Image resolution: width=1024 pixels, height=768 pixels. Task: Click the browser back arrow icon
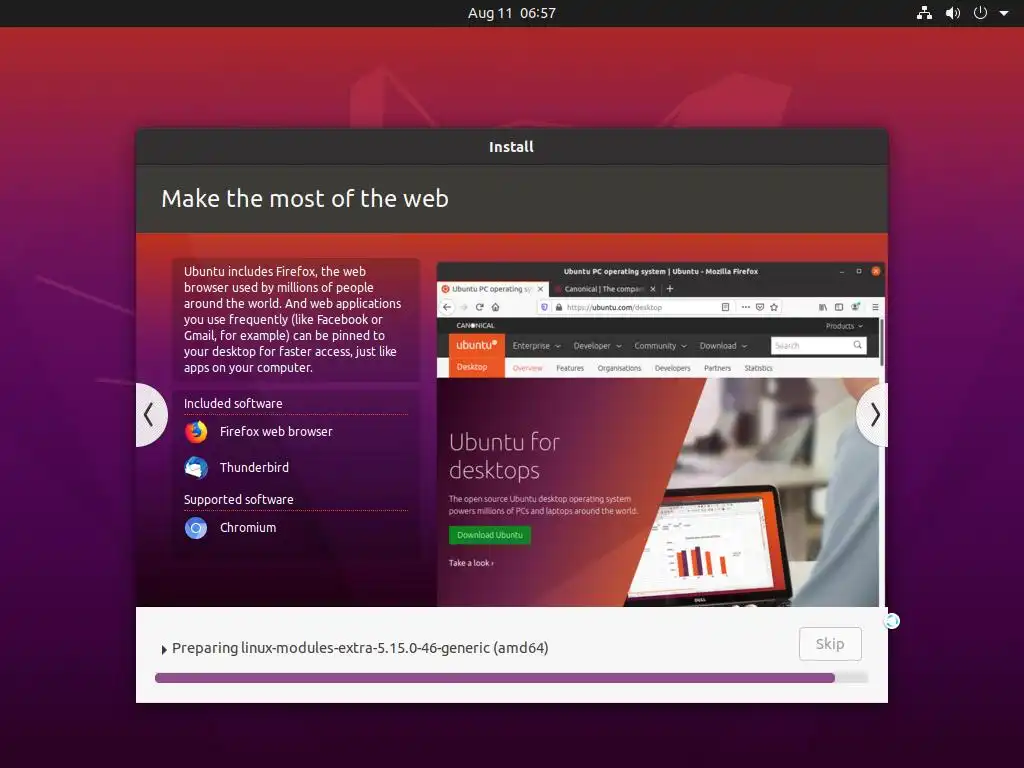click(x=447, y=307)
